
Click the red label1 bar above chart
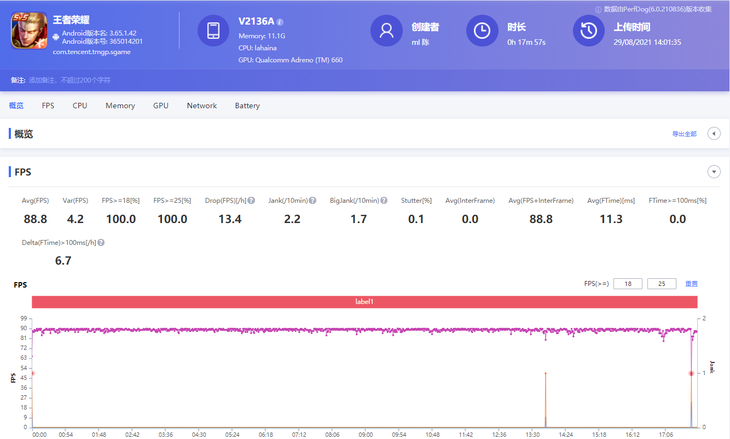(x=364, y=301)
